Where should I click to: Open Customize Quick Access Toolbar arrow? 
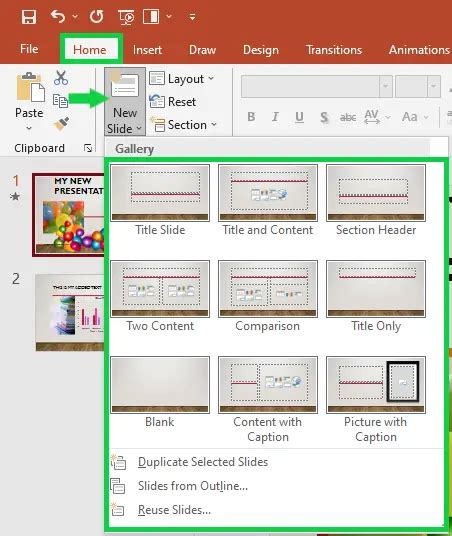pos(192,16)
